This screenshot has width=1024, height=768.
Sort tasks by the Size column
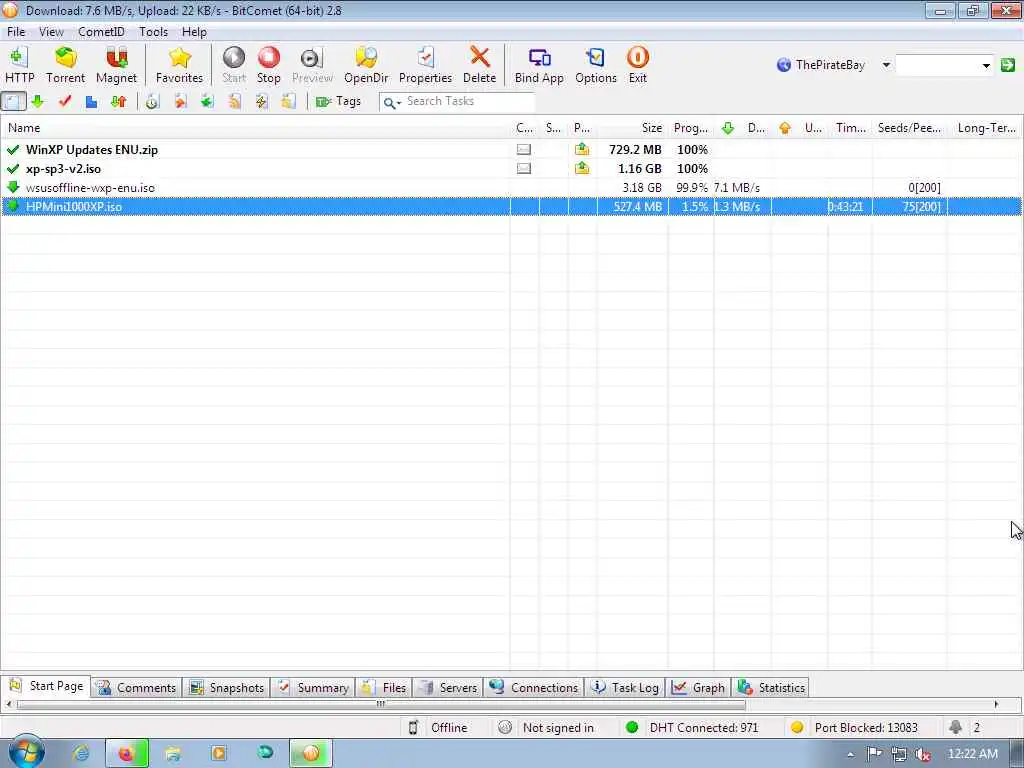(x=632, y=128)
